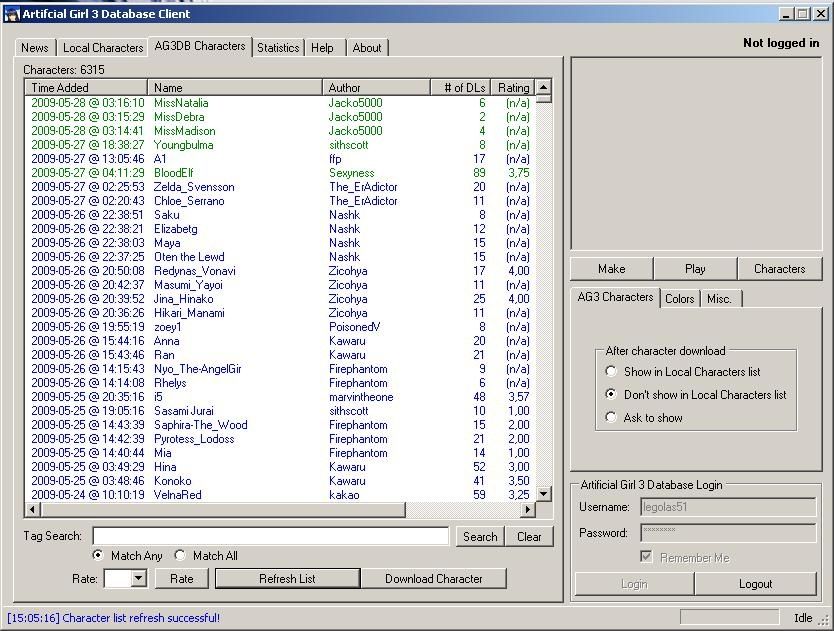Click the horizontal scroll right arrow
Viewport: 834px width, 631px height.
tap(527, 509)
